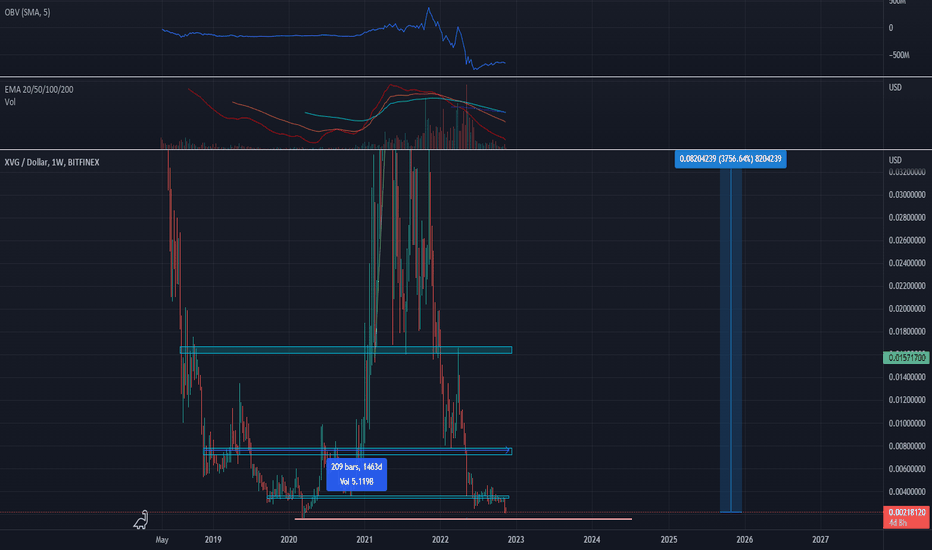This screenshot has width=932, height=550.
Task: Click the 2022 label on the time axis
Action: tap(440, 540)
